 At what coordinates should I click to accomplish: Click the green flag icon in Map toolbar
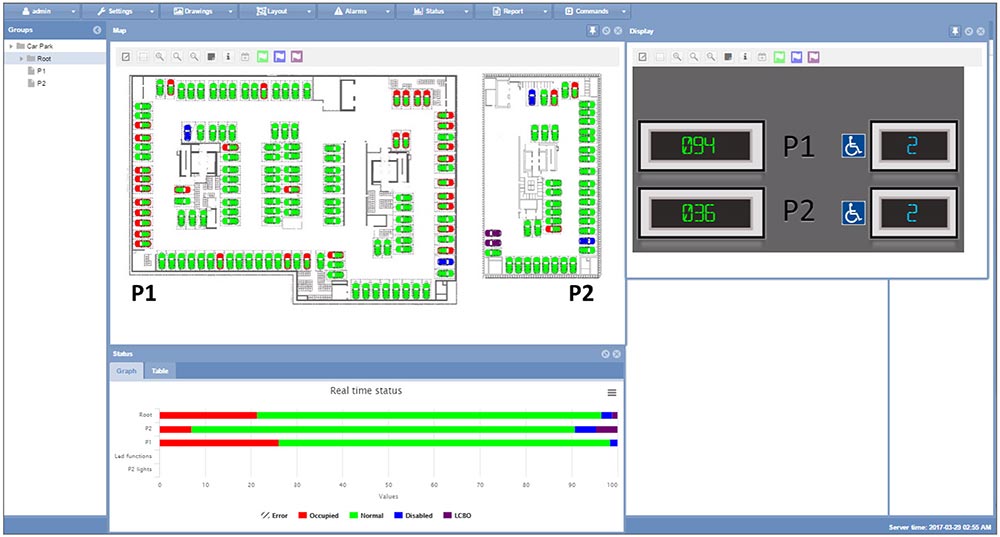[x=263, y=57]
